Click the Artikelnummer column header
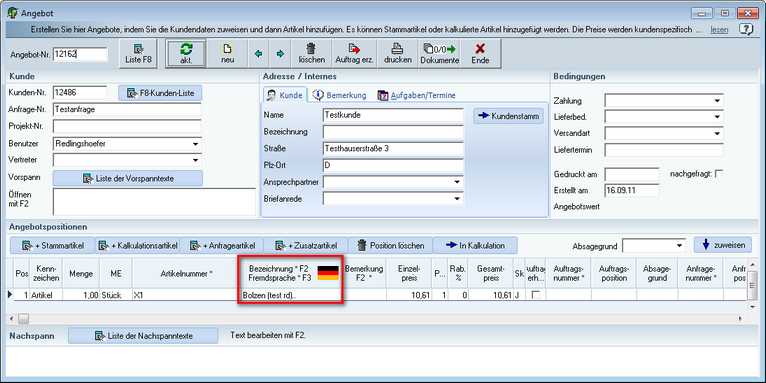This screenshot has height=383, width=766. 186,273
